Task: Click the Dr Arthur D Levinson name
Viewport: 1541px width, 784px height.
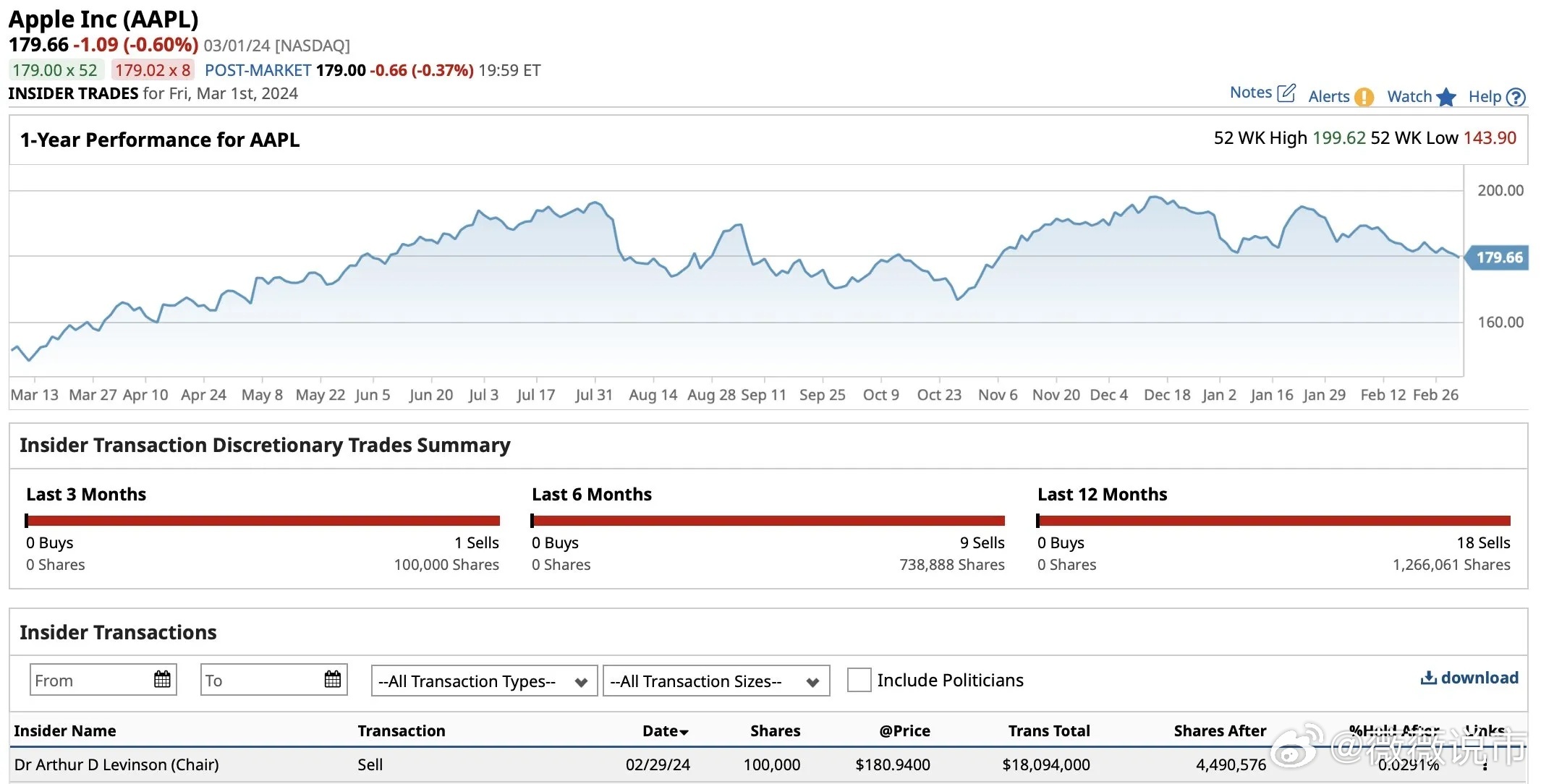Action: pyautogui.click(x=116, y=764)
